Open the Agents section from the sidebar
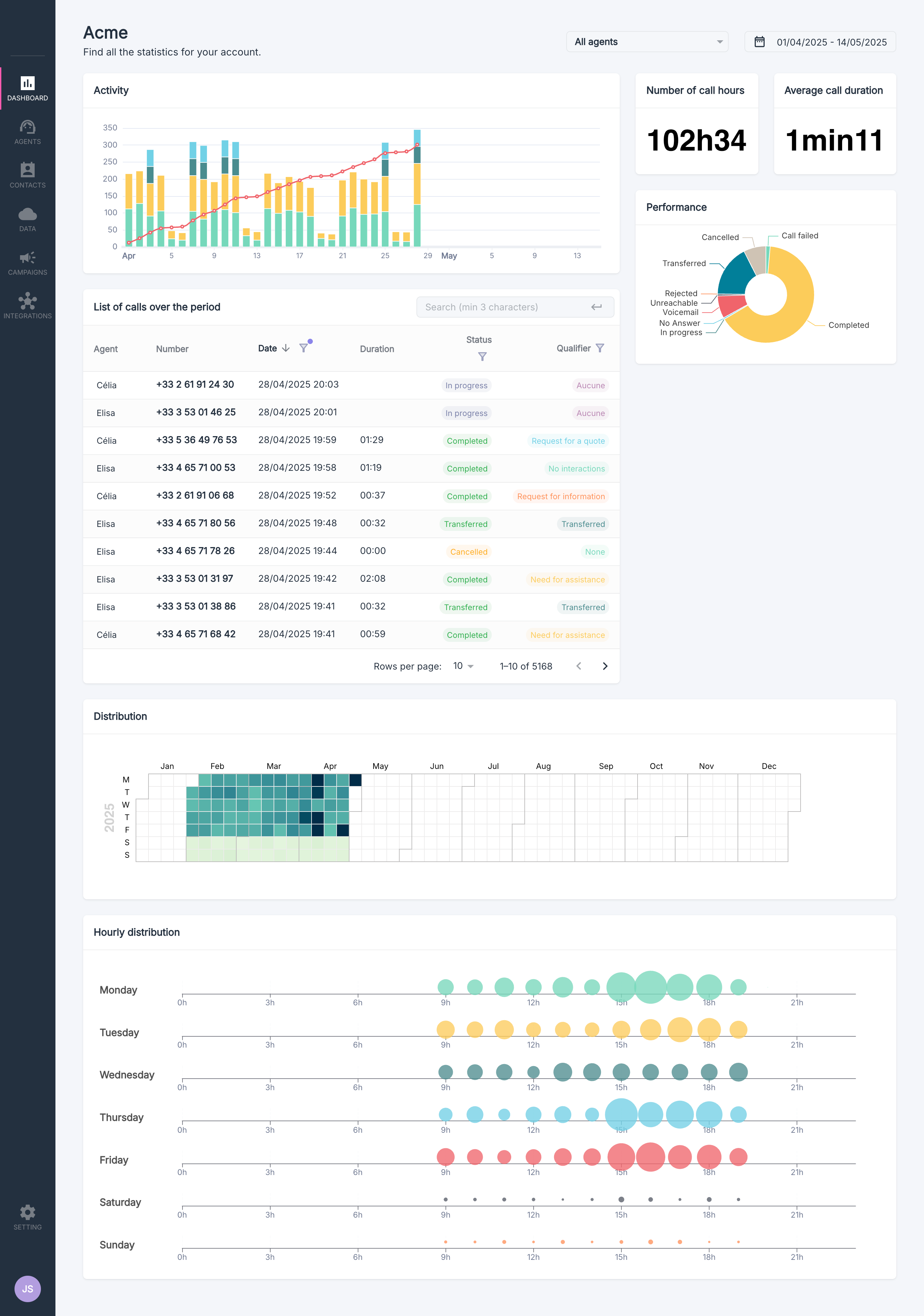The width and height of the screenshot is (924, 1316). click(x=27, y=132)
